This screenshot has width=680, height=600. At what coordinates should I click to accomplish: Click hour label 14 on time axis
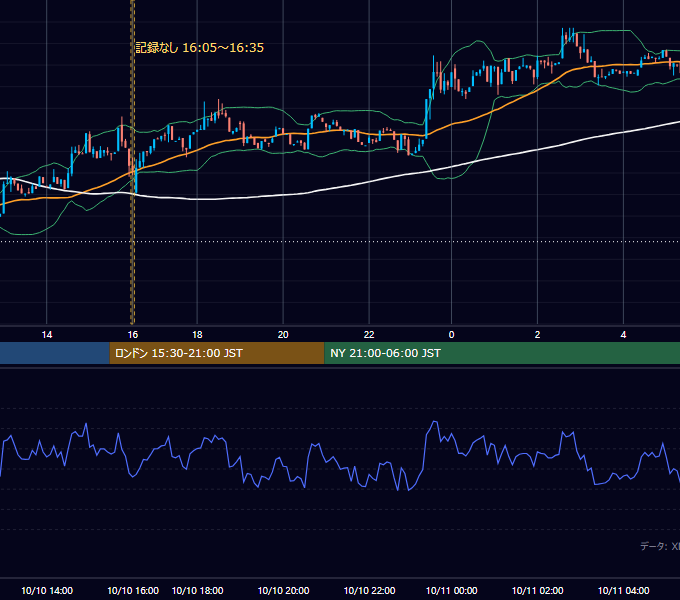pos(47,335)
